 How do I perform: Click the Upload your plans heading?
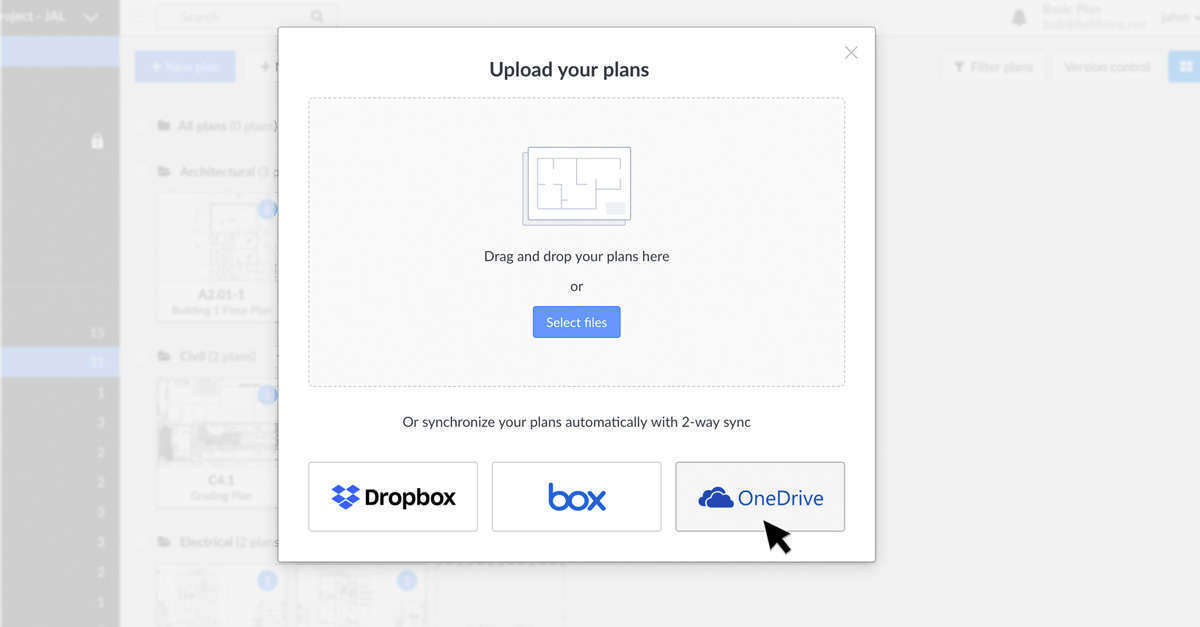[569, 70]
